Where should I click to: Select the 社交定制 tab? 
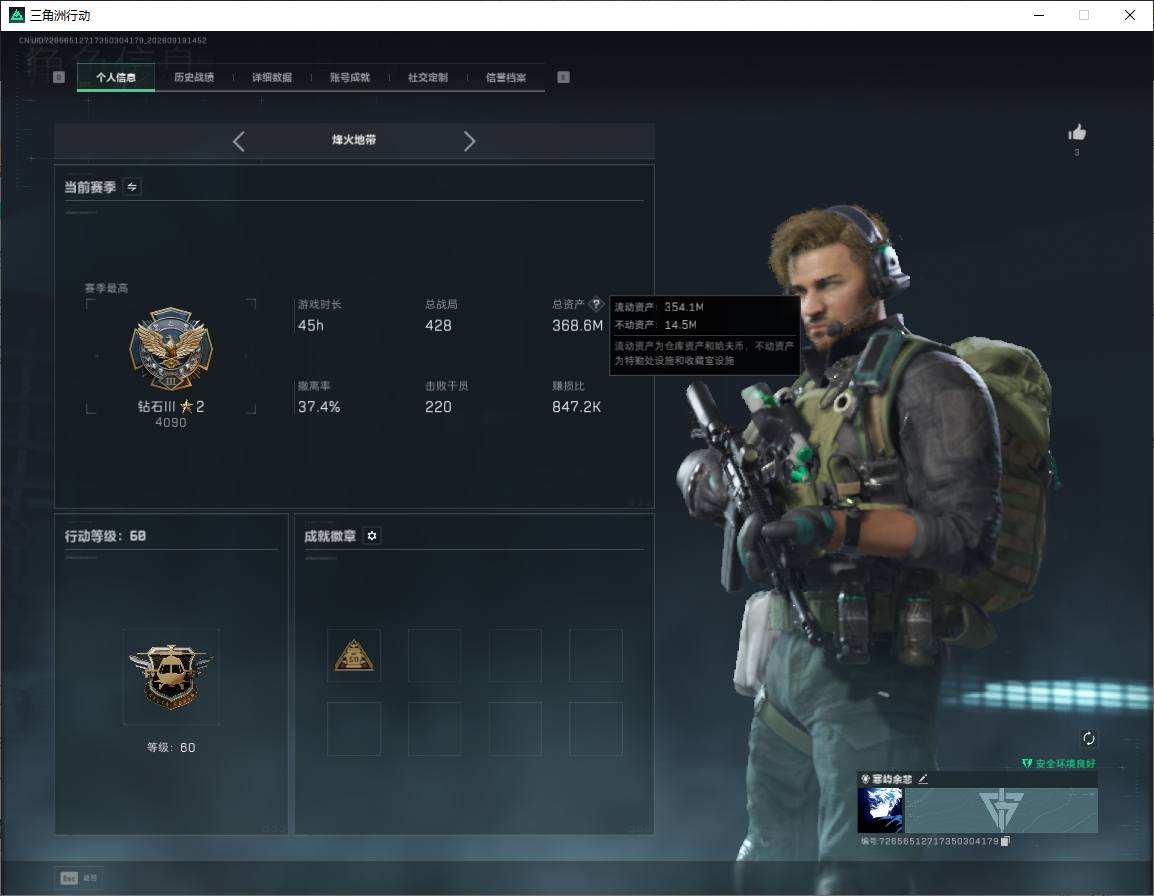tap(428, 77)
